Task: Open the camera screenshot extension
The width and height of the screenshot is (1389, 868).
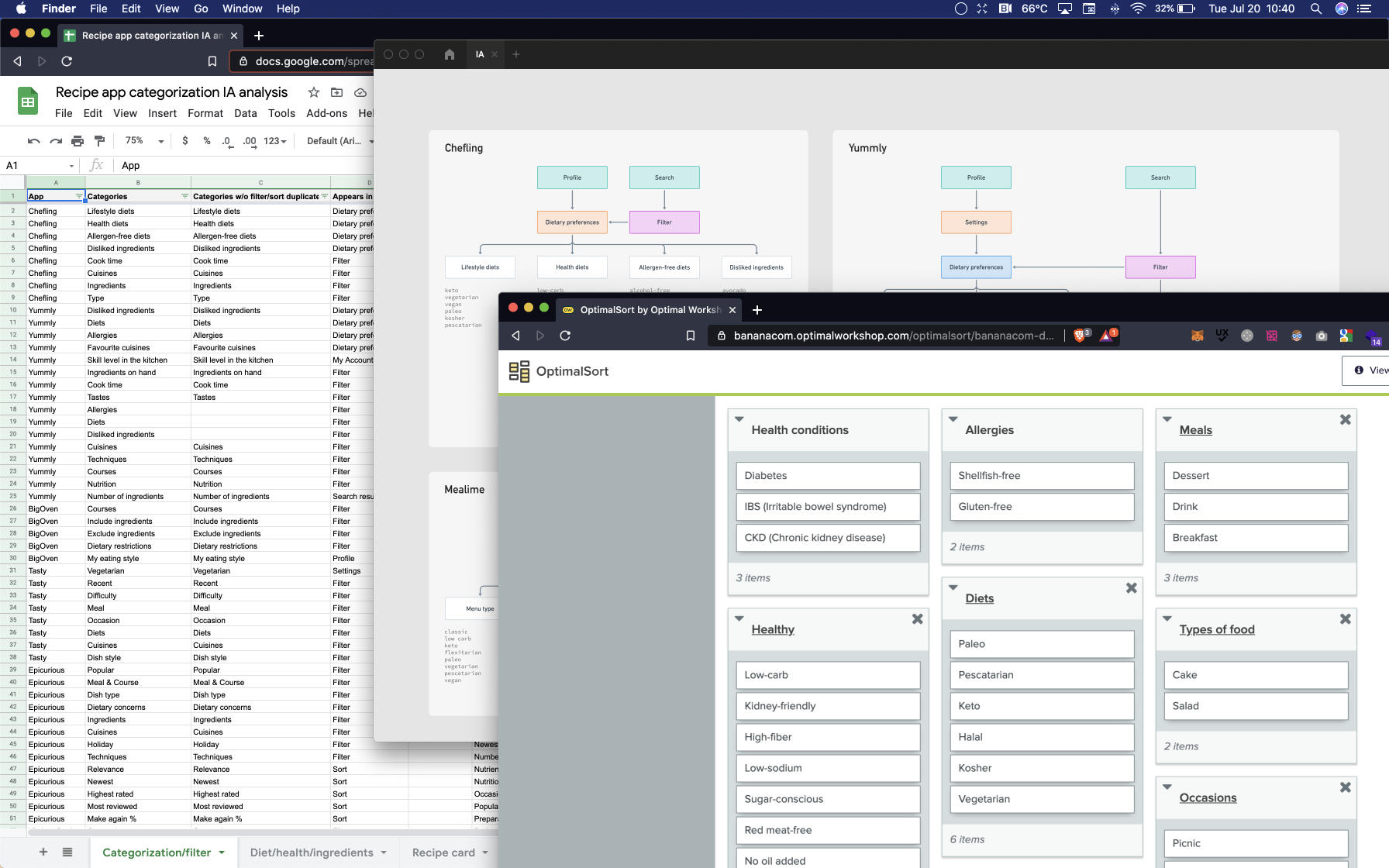Action: 1322,336
